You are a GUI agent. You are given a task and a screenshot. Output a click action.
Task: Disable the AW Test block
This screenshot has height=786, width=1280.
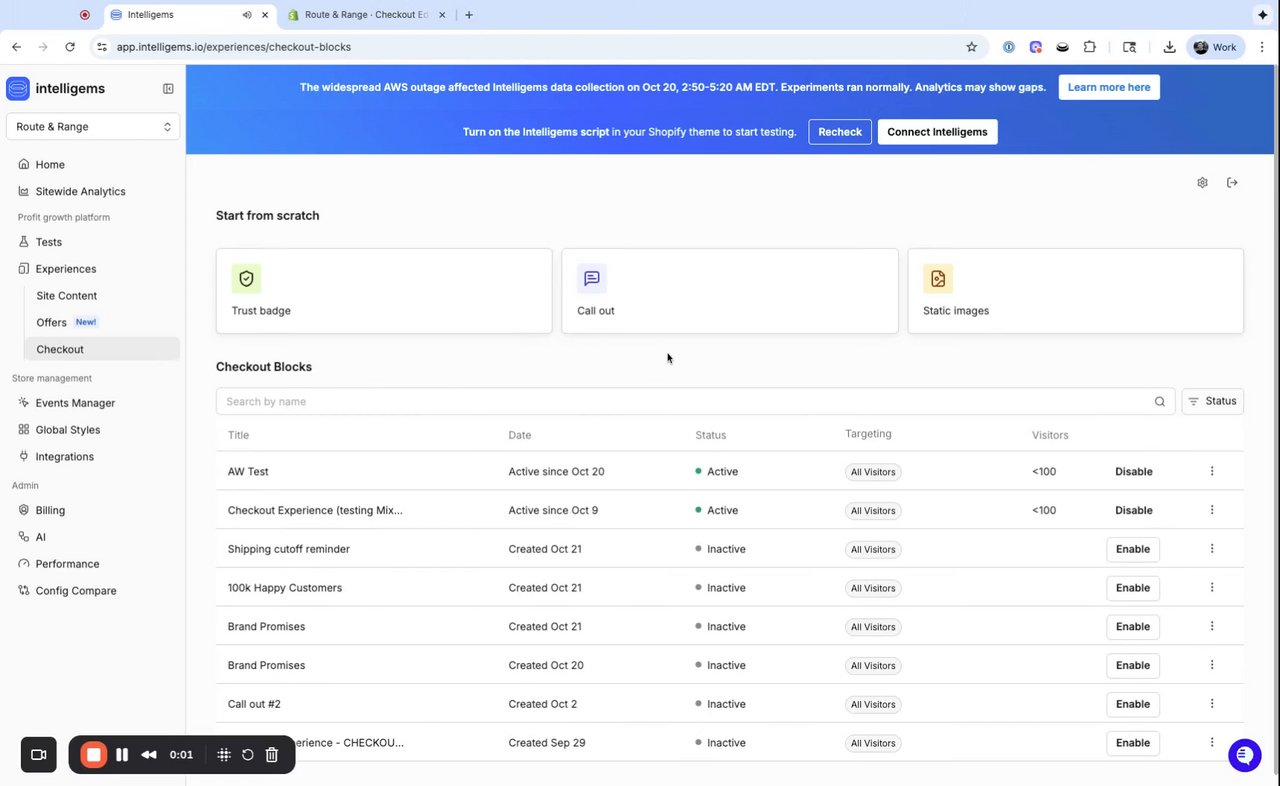1134,471
